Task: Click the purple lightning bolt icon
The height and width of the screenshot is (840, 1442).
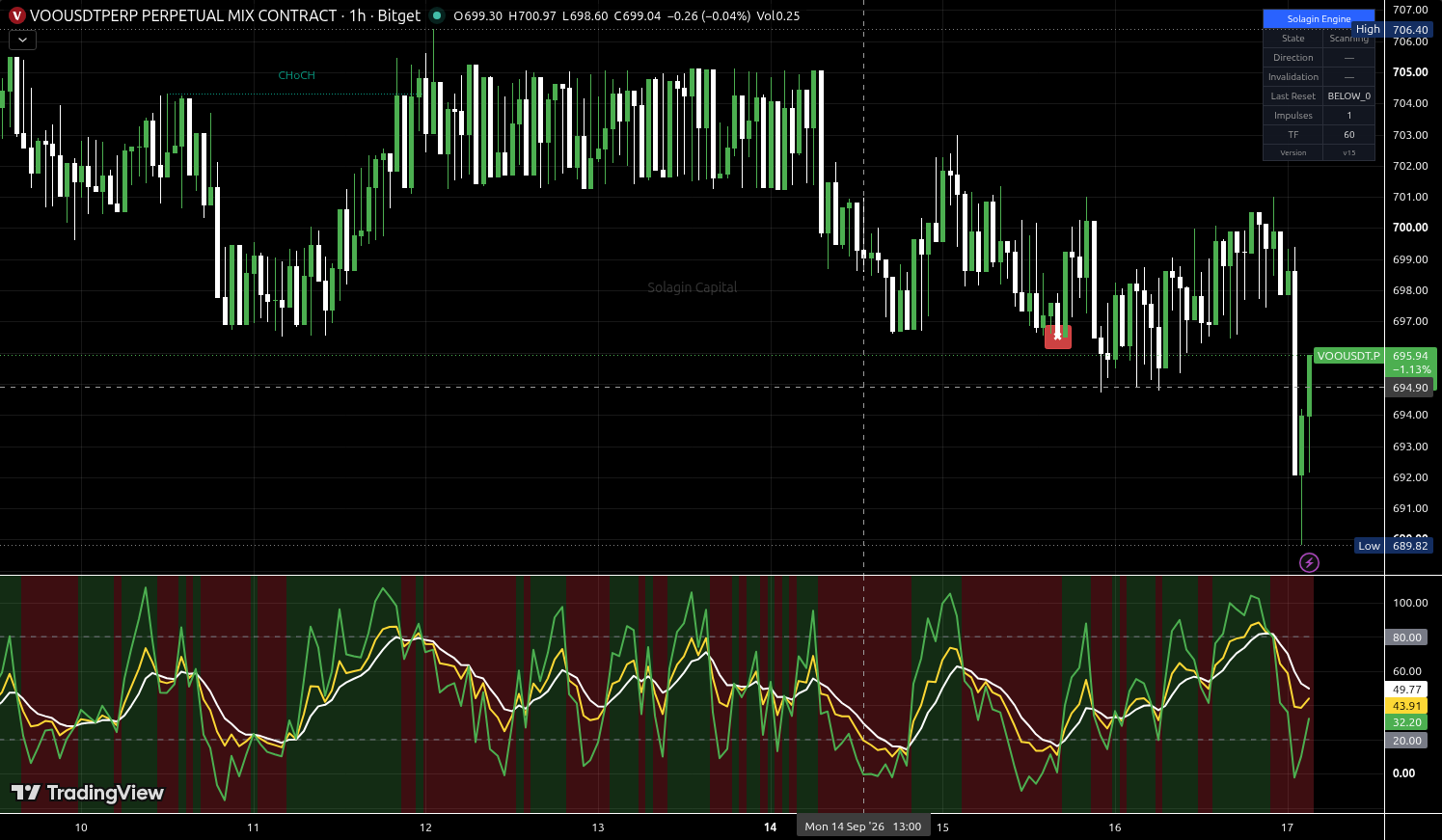Action: pyautogui.click(x=1309, y=562)
